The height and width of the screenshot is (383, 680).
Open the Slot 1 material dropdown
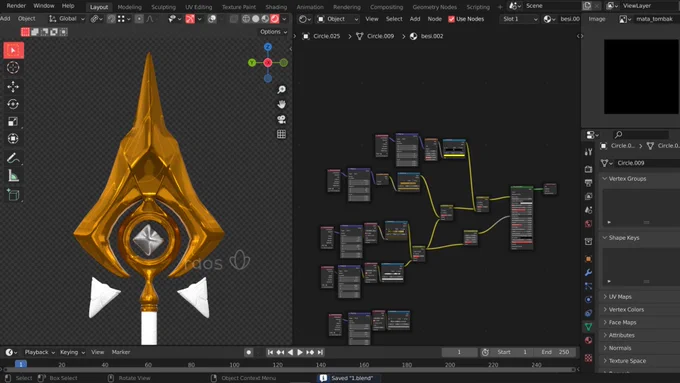tap(519, 19)
